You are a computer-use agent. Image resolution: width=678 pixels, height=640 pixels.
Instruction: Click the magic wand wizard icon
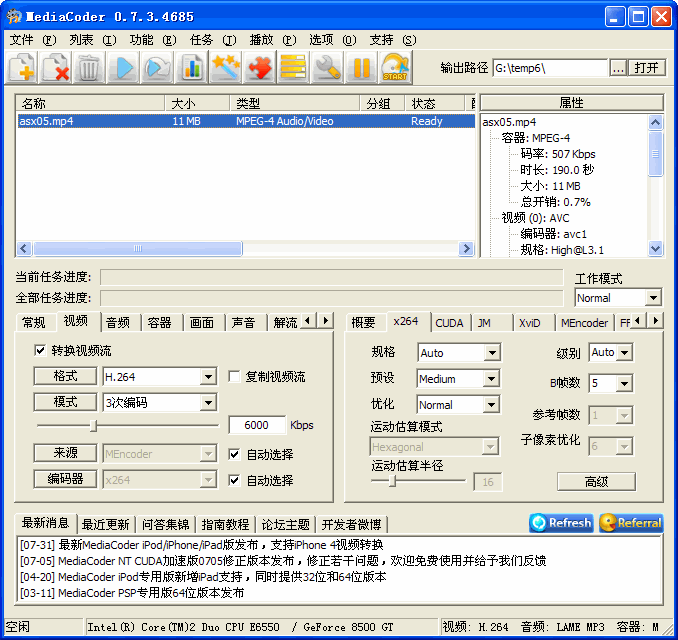coord(226,67)
